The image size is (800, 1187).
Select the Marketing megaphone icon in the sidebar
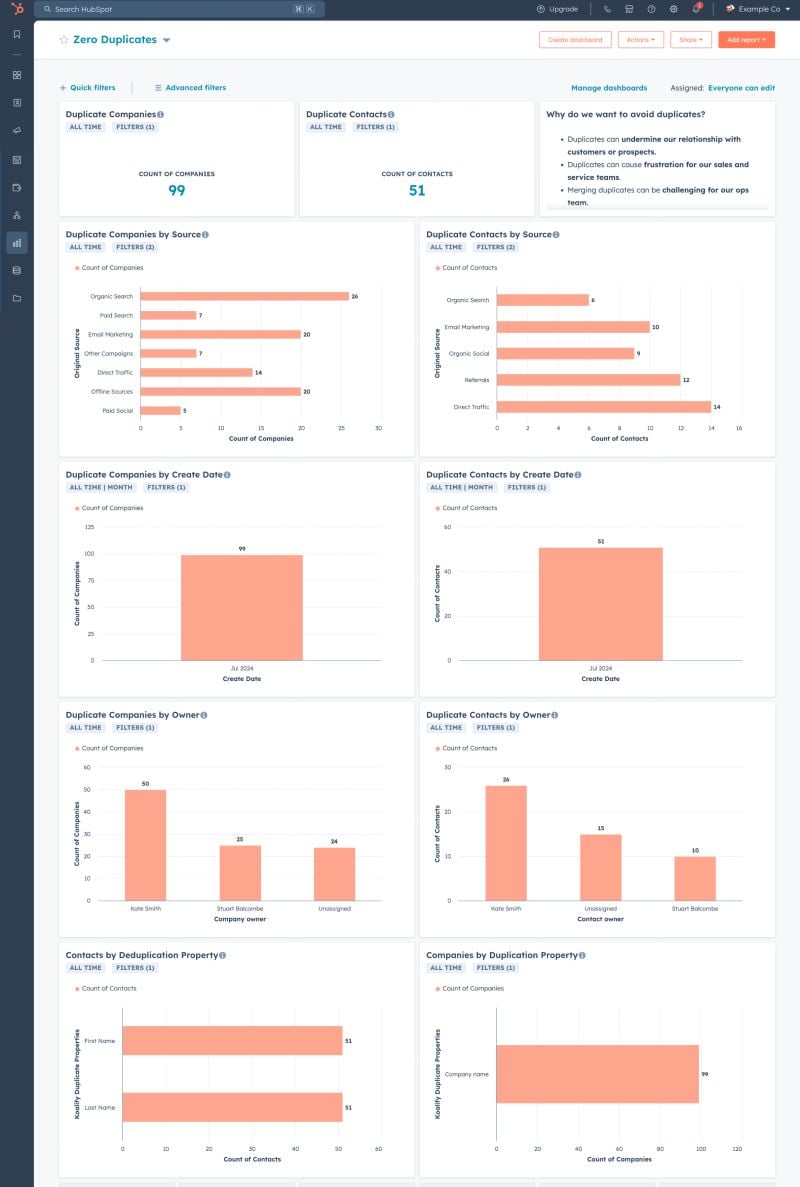pos(15,130)
